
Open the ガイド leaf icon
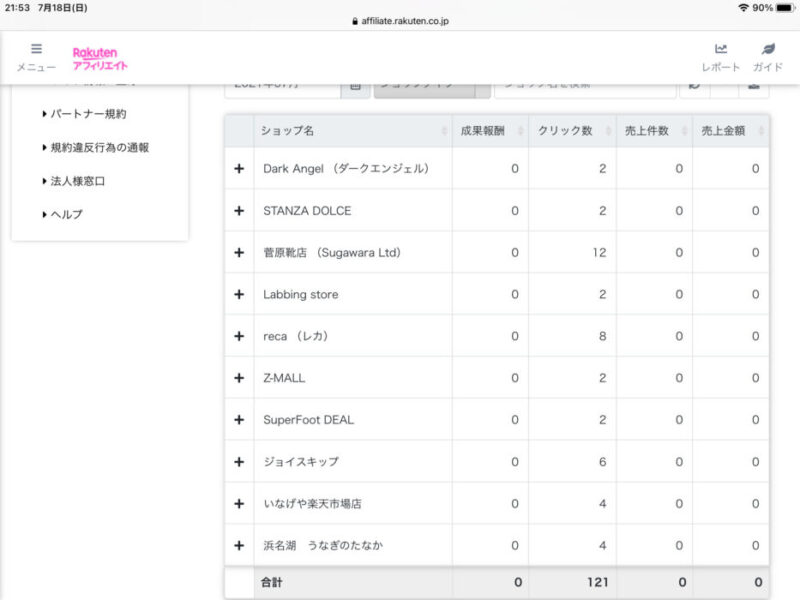(768, 49)
